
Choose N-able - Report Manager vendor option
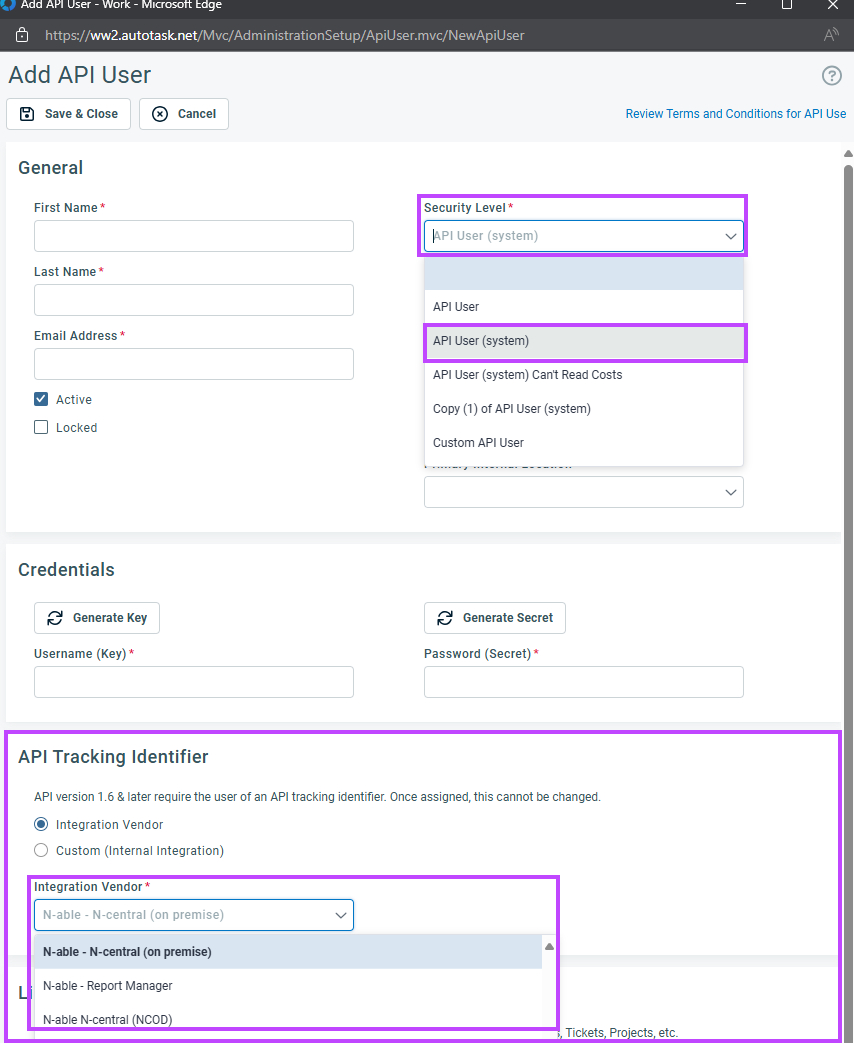click(108, 986)
